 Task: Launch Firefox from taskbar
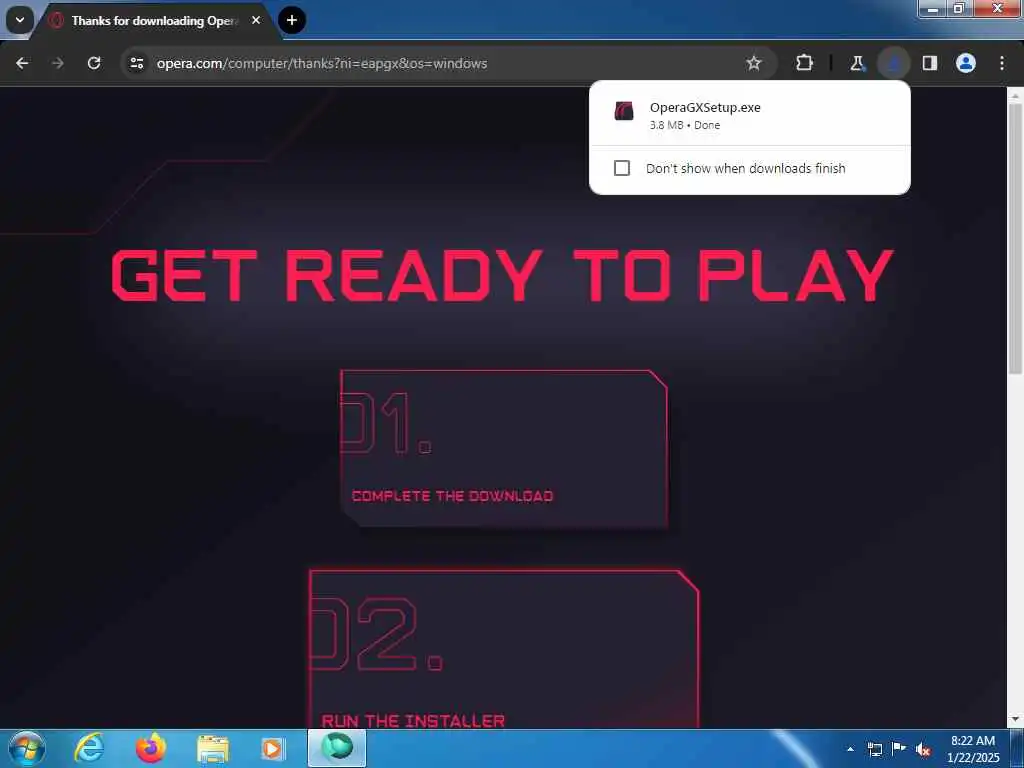pyautogui.click(x=151, y=748)
